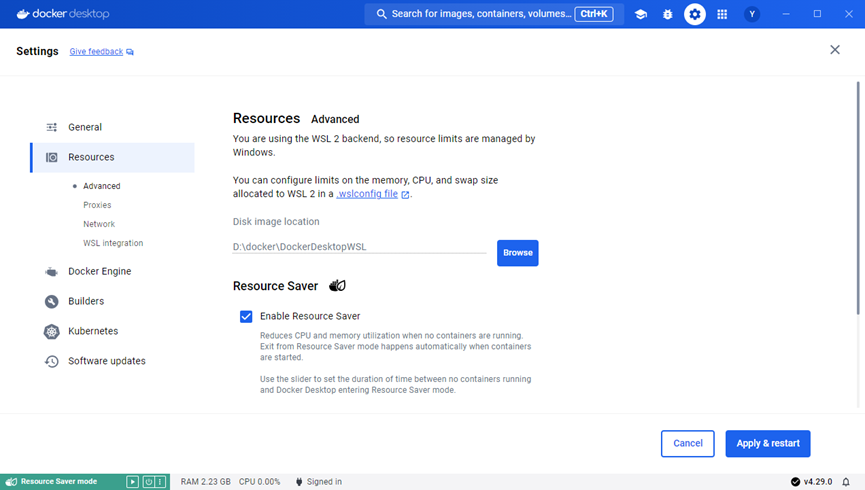
Task: Click the power icon in status bar
Action: click(147, 482)
